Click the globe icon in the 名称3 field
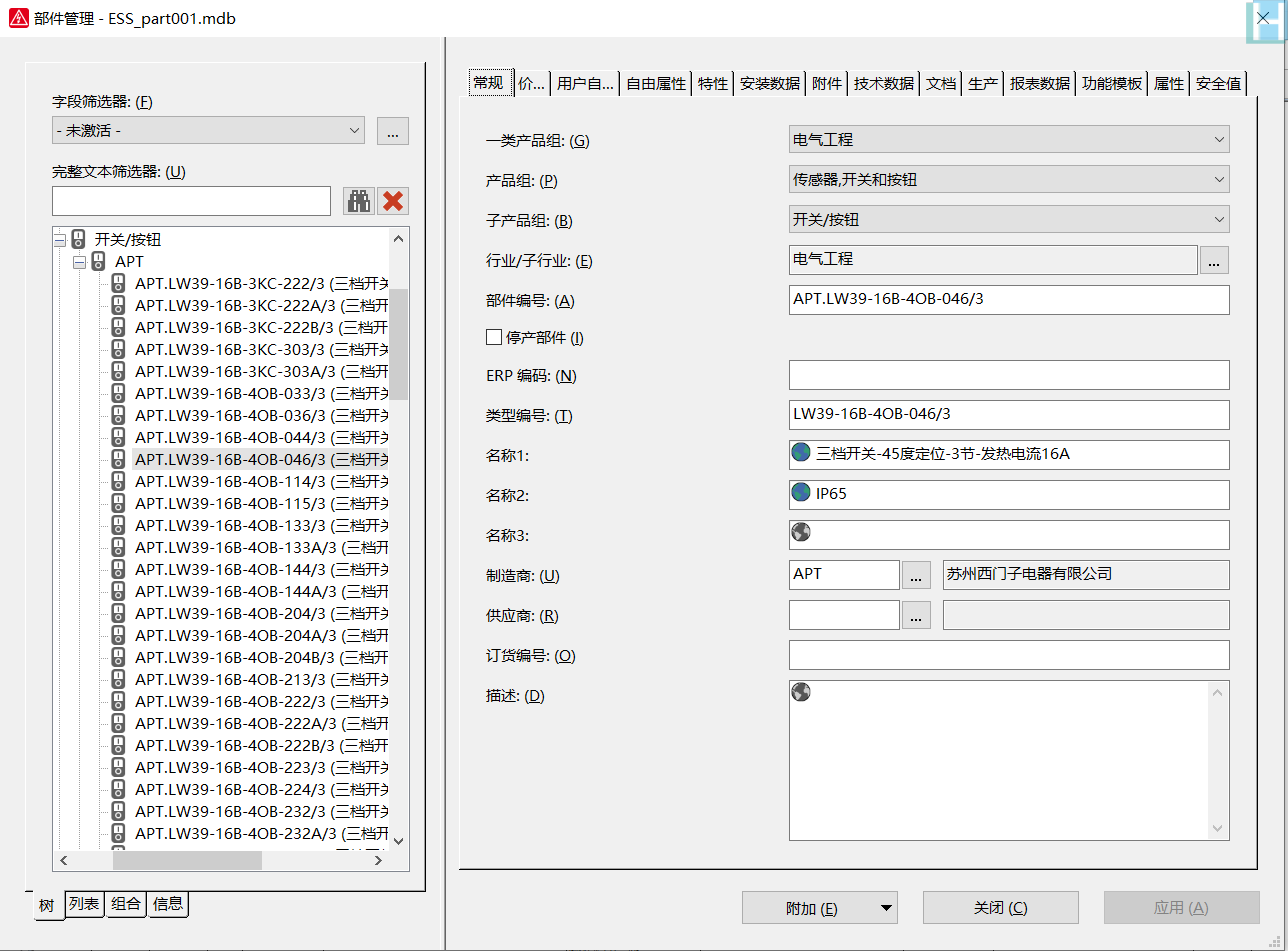 point(800,532)
